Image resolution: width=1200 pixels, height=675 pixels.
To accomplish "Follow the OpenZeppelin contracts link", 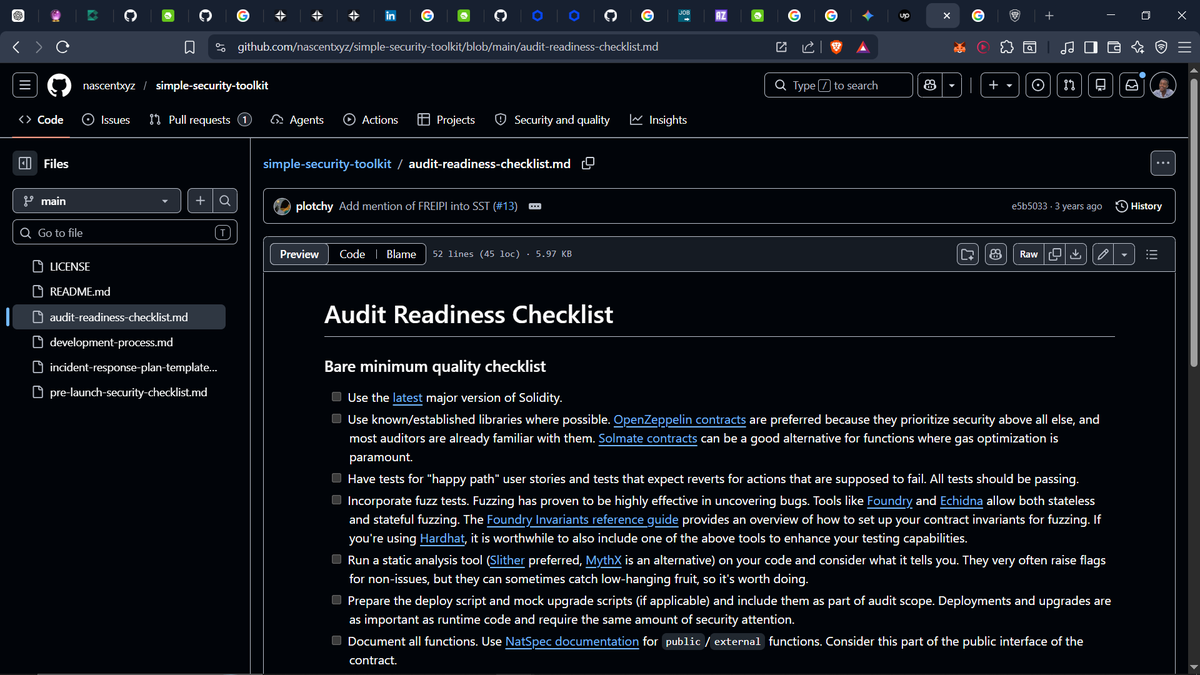I will pyautogui.click(x=679, y=419).
